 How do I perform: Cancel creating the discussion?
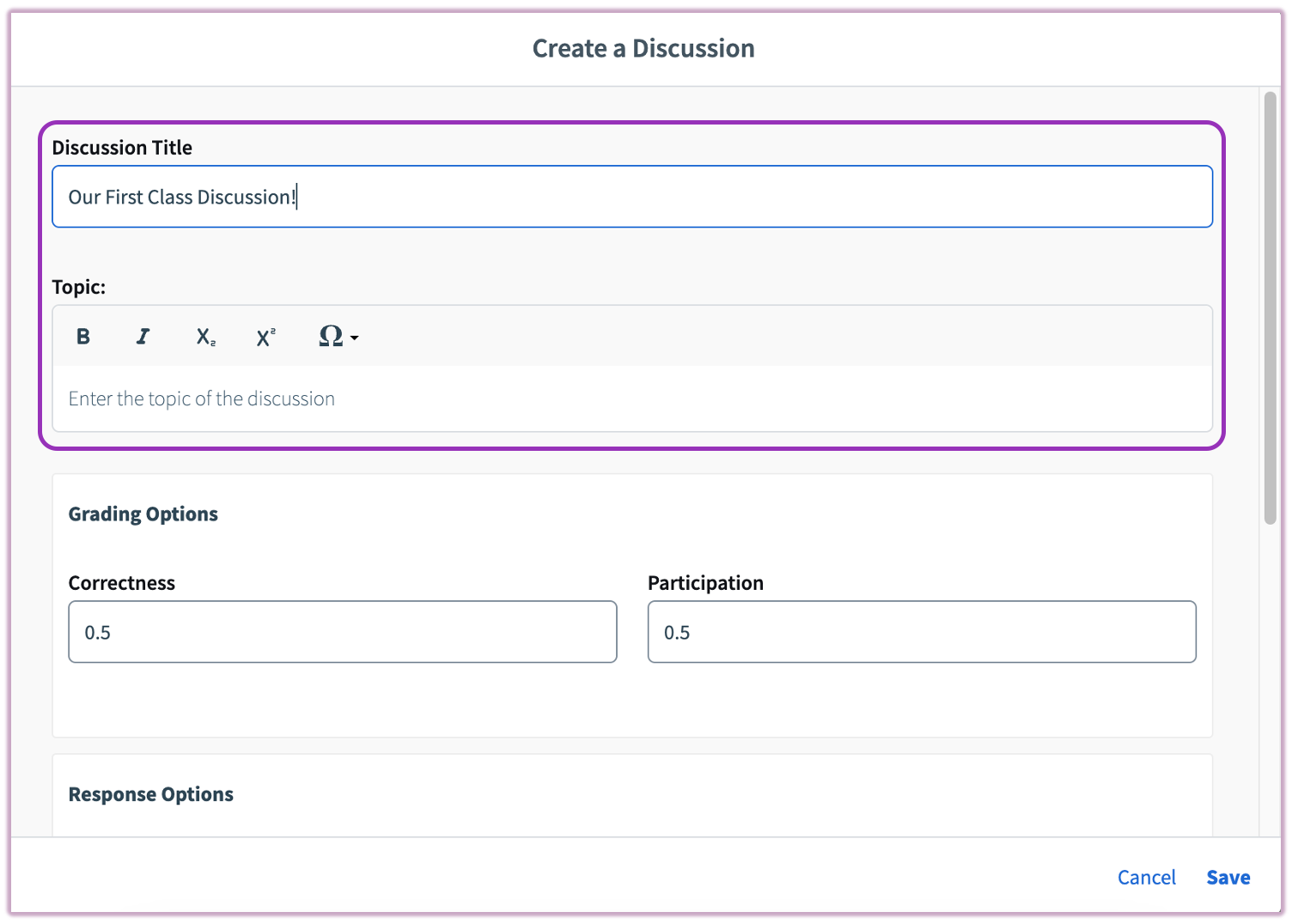(1146, 877)
